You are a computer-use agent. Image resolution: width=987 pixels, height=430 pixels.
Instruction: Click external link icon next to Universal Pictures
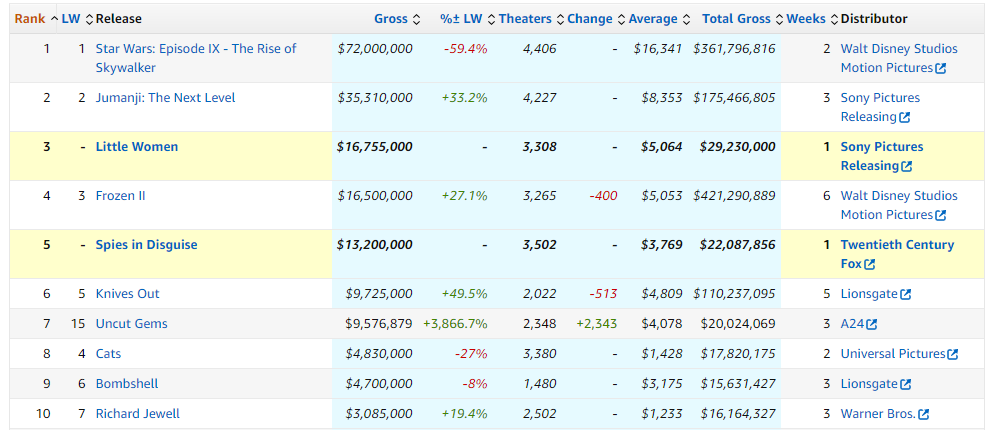(x=952, y=354)
